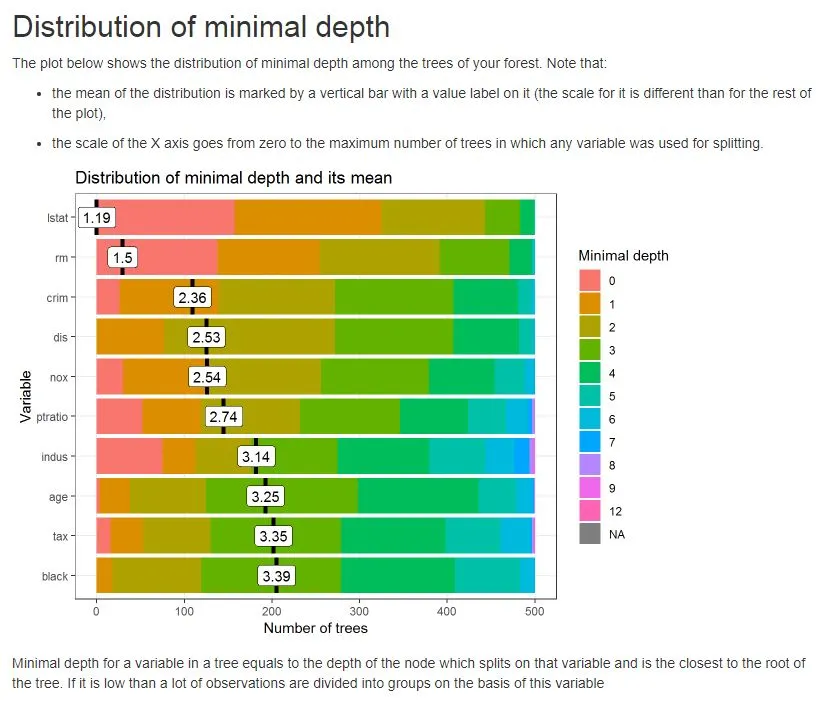The image size is (822, 708).
Task: Click the 2.74 mean label on ptratio
Action: coord(223,417)
